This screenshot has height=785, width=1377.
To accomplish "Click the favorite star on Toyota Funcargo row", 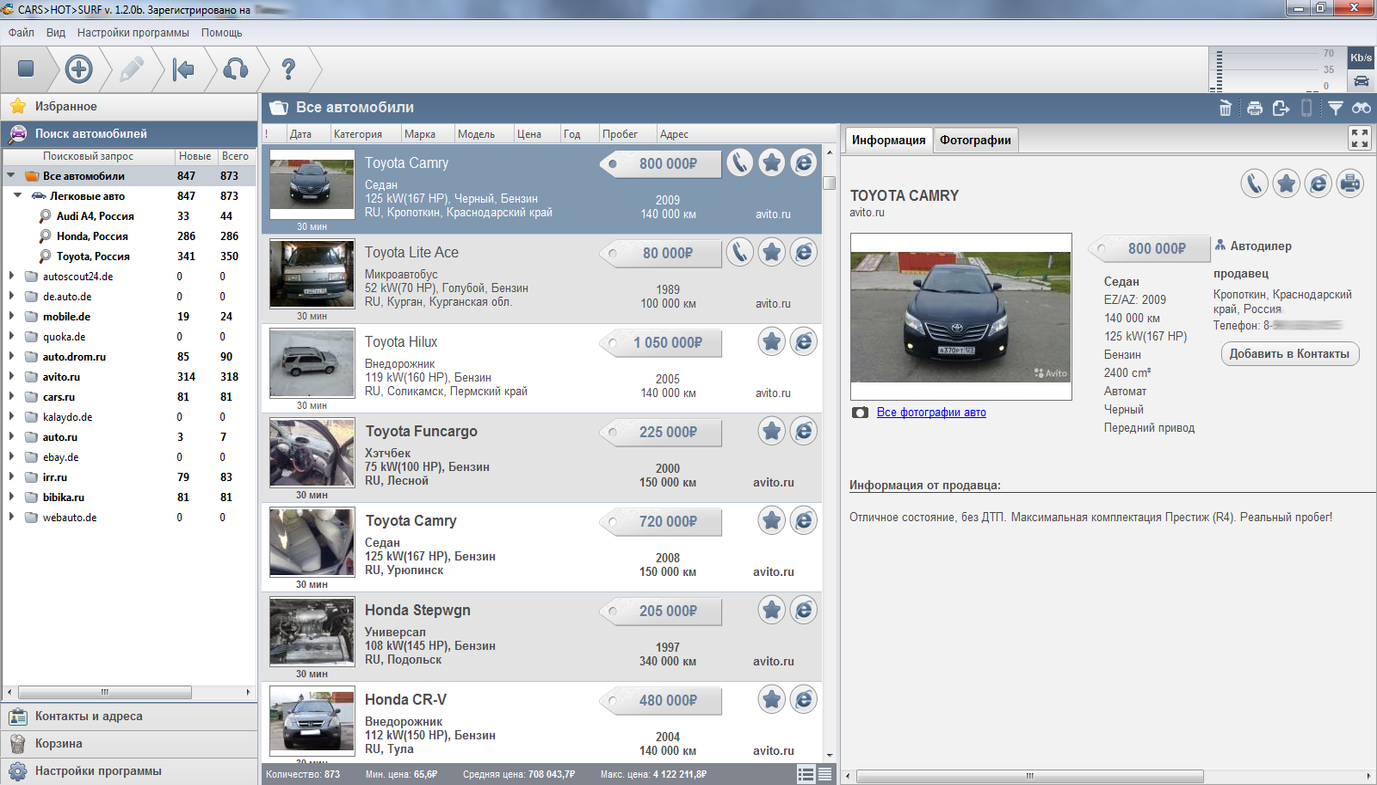I will [x=771, y=431].
